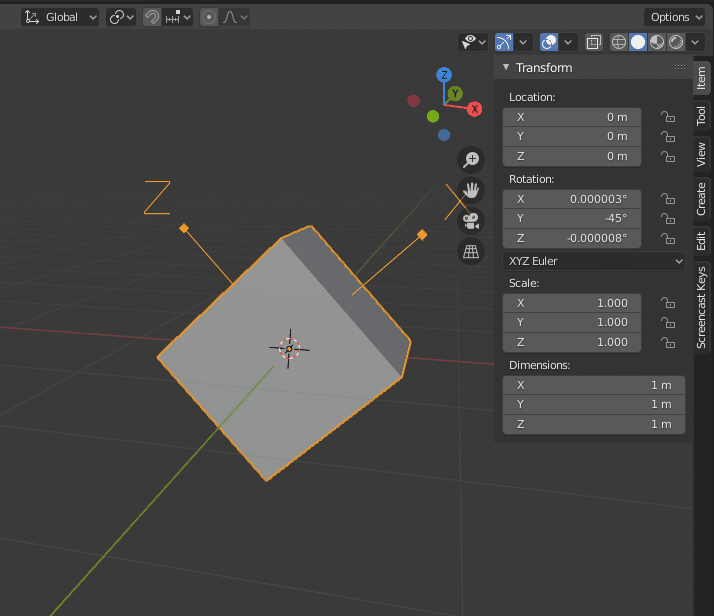Open the gizmo settings dropdown arrow
Image resolution: width=714 pixels, height=616 pixels.
coord(523,42)
